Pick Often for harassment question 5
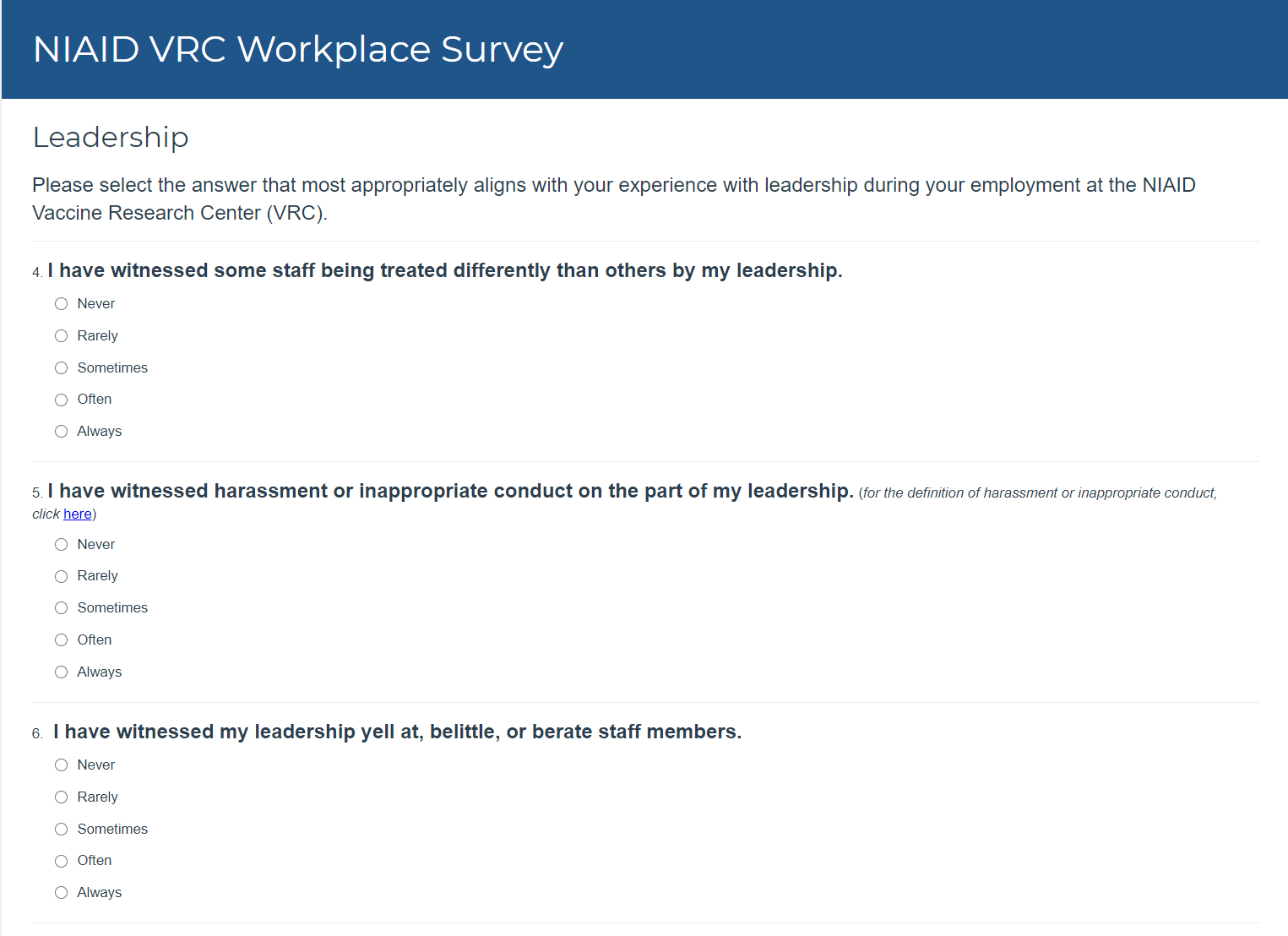1288x936 pixels. point(62,640)
